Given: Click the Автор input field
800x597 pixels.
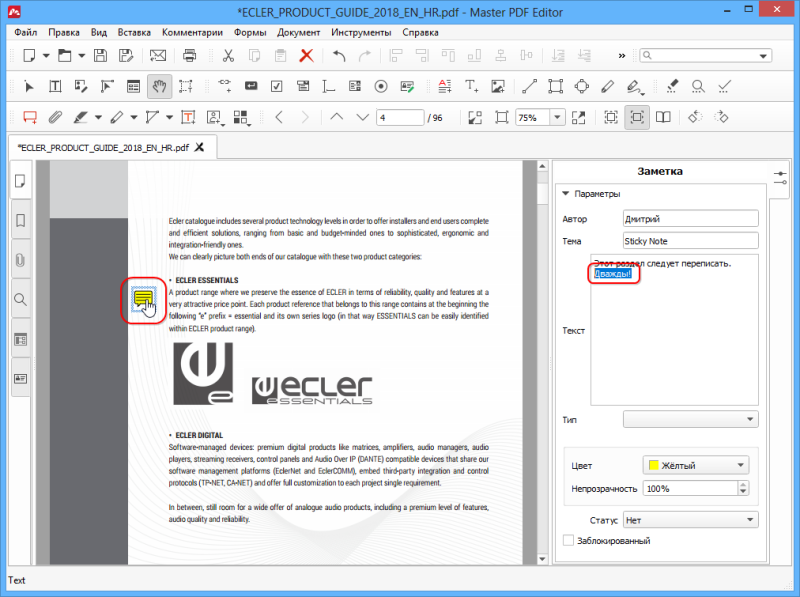Looking at the screenshot, I should click(x=691, y=218).
